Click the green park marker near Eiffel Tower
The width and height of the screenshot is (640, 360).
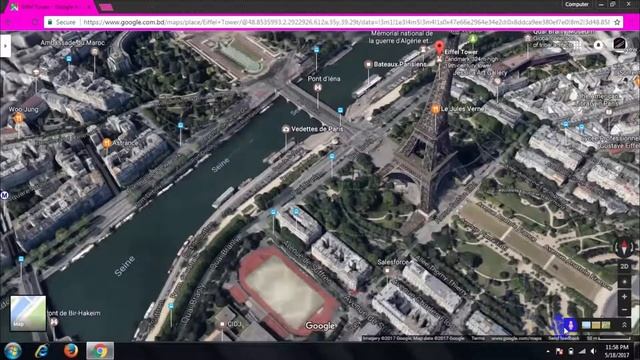click(x=473, y=39)
